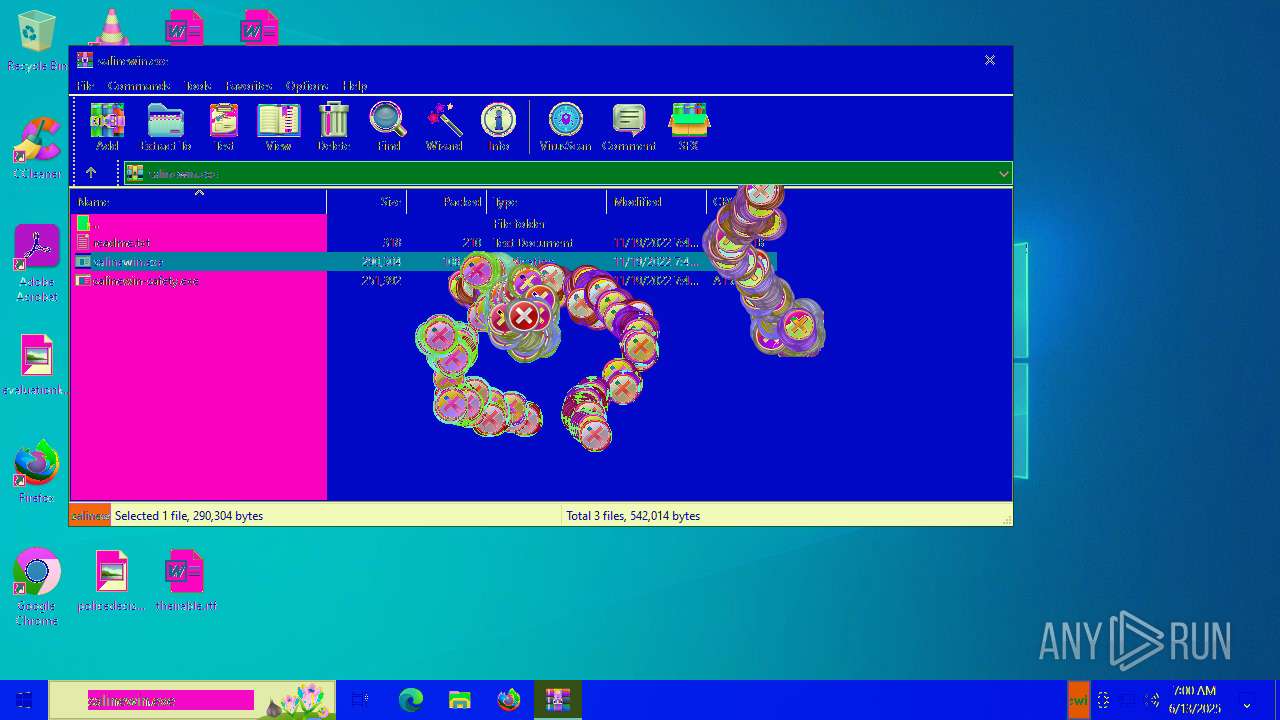Click status text 'Total 3 files, 542,014 bytes'
This screenshot has height=720, width=1280.
[x=633, y=516]
